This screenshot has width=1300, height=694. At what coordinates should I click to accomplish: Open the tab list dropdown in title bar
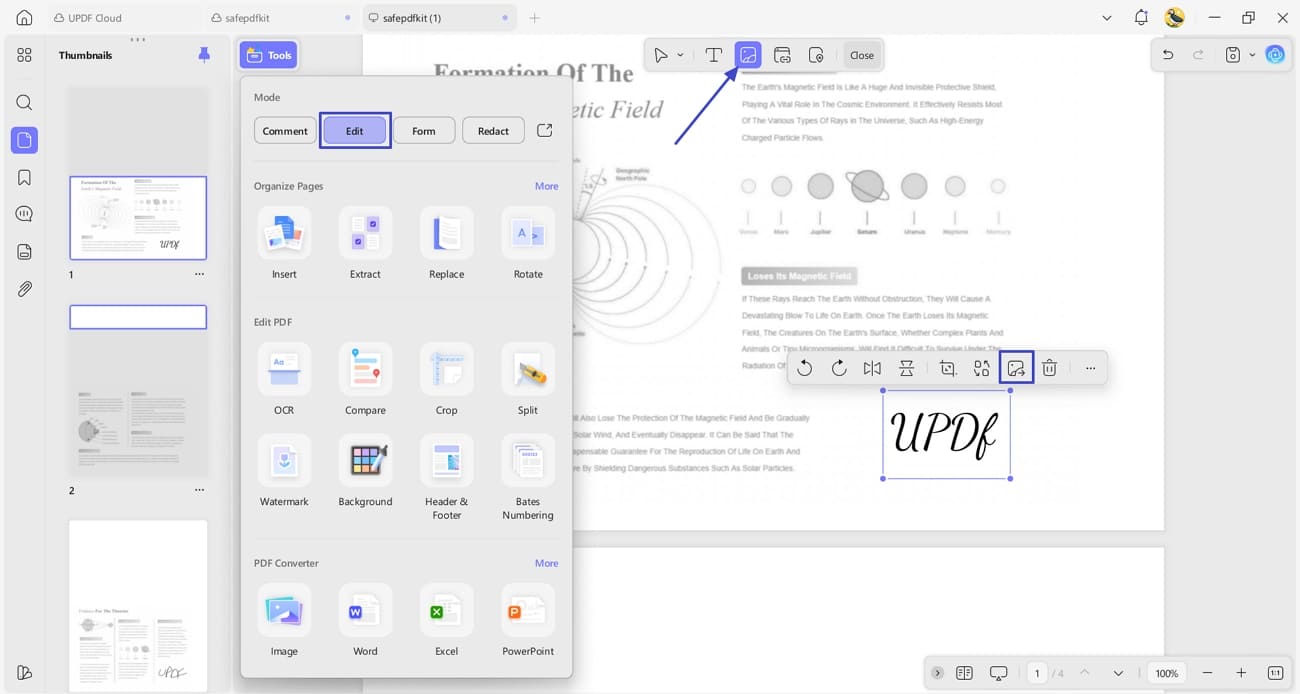click(1106, 18)
